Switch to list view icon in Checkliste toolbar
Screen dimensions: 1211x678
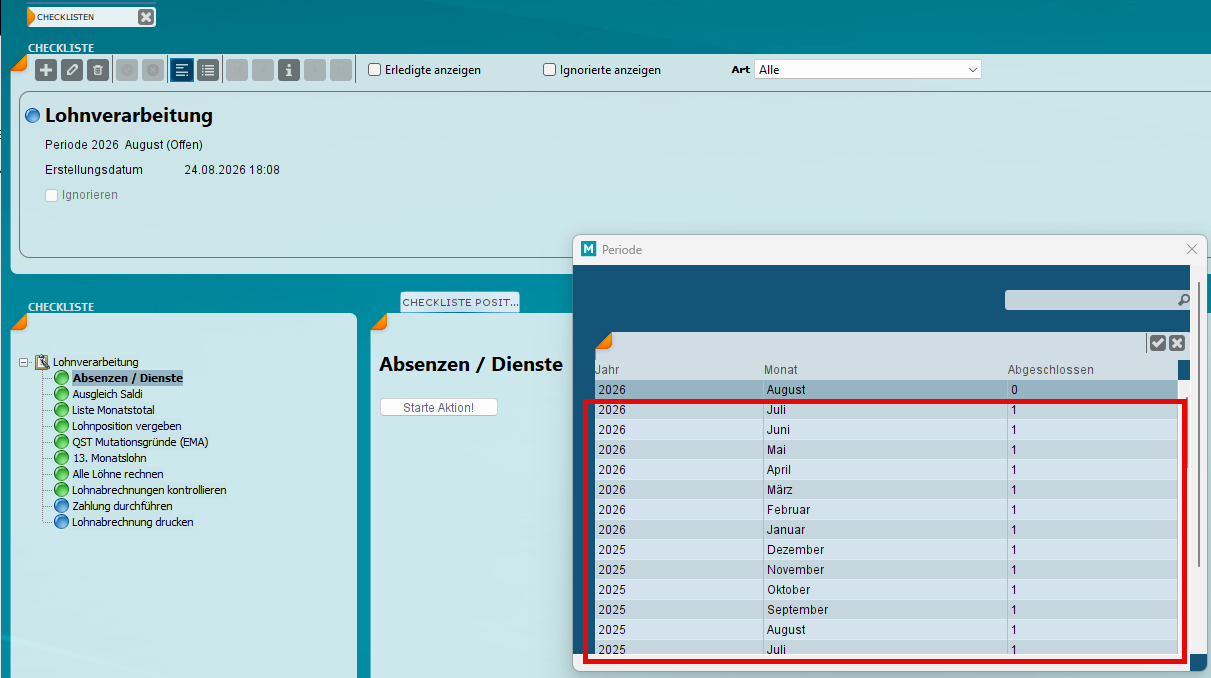pos(208,70)
